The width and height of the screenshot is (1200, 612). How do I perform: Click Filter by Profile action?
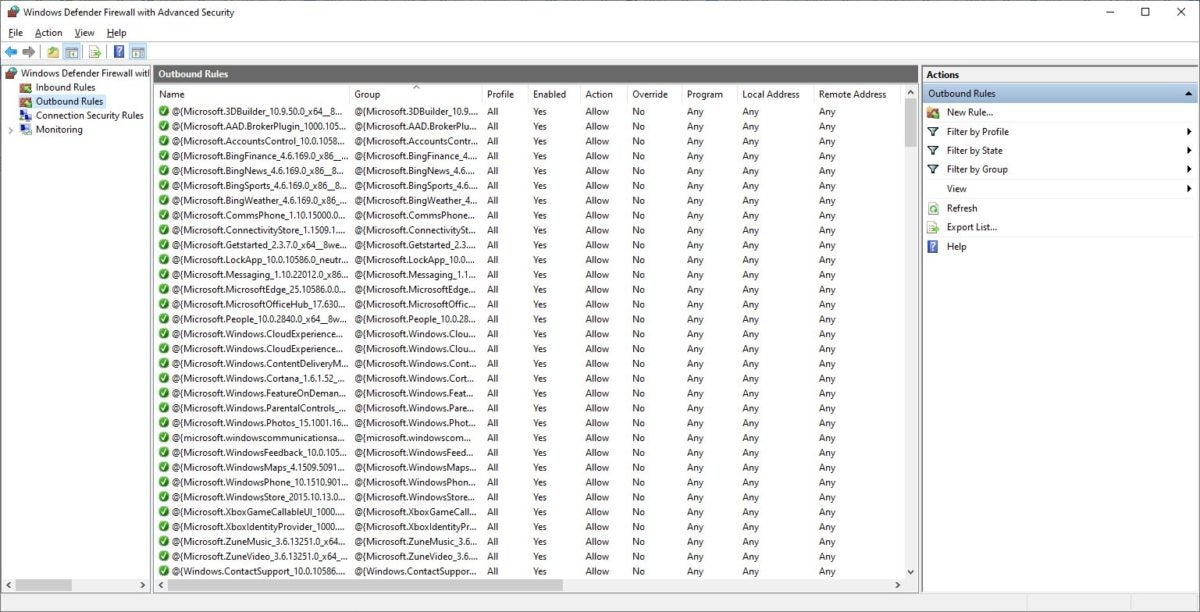pyautogui.click(x=978, y=131)
